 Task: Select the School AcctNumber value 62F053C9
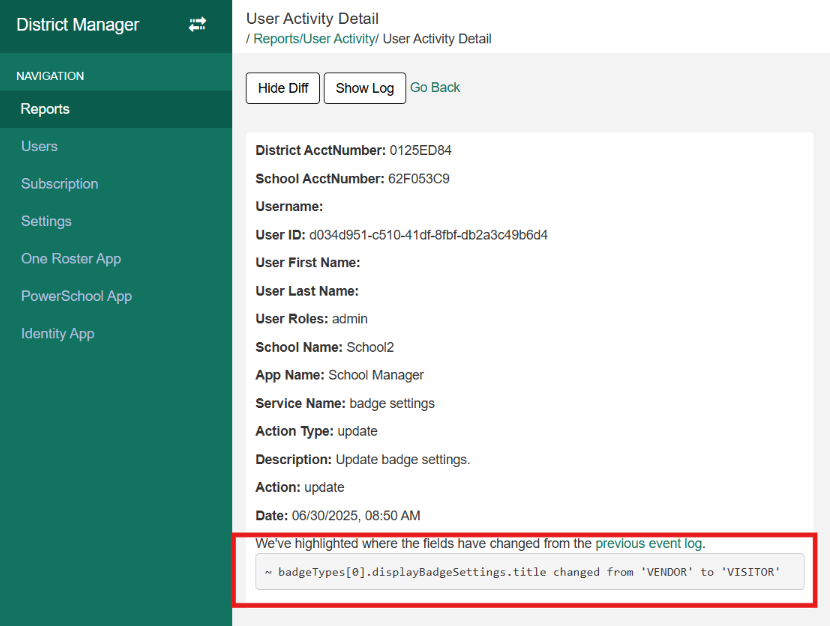tap(419, 179)
